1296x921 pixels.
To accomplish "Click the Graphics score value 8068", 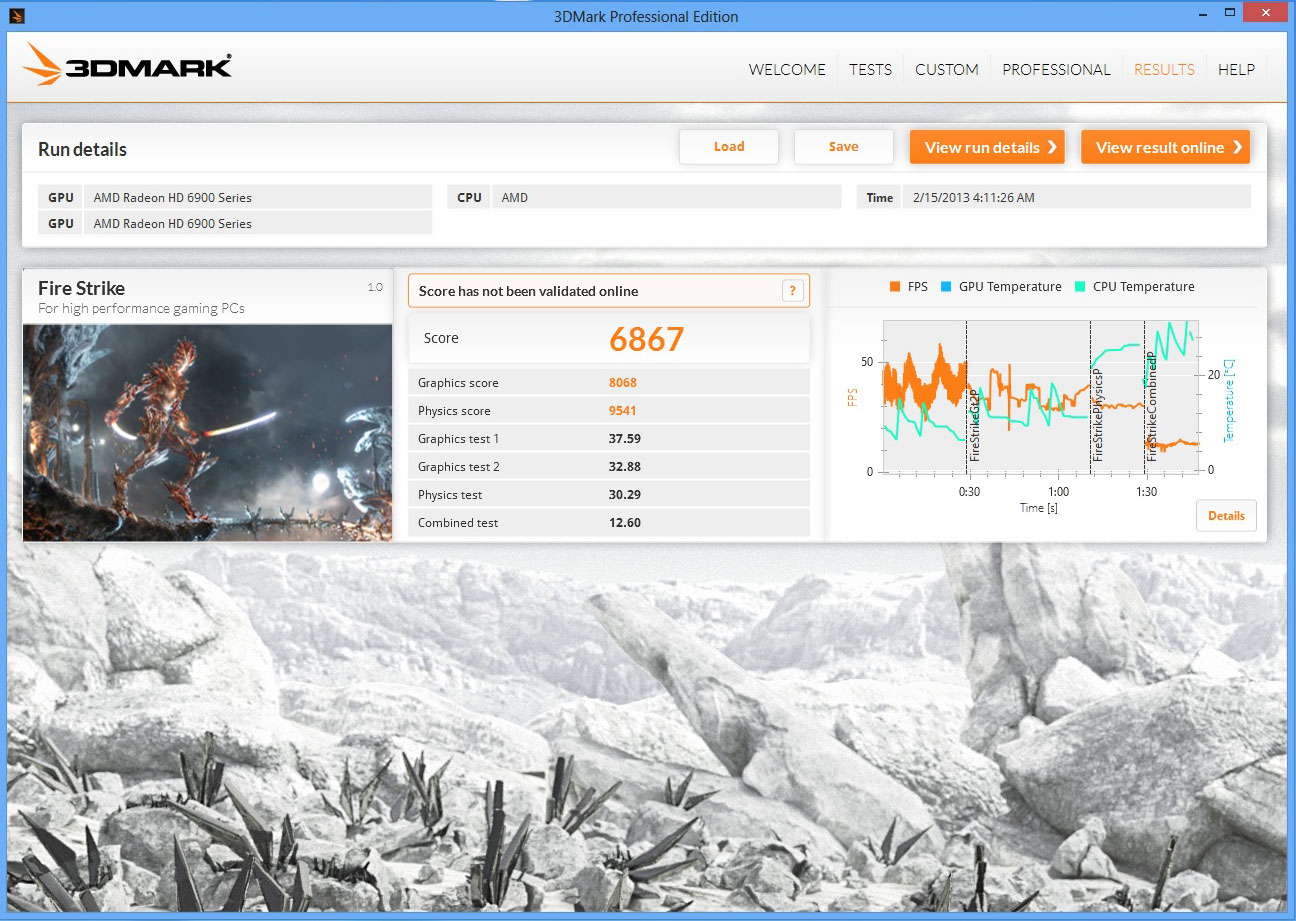I will (x=622, y=383).
